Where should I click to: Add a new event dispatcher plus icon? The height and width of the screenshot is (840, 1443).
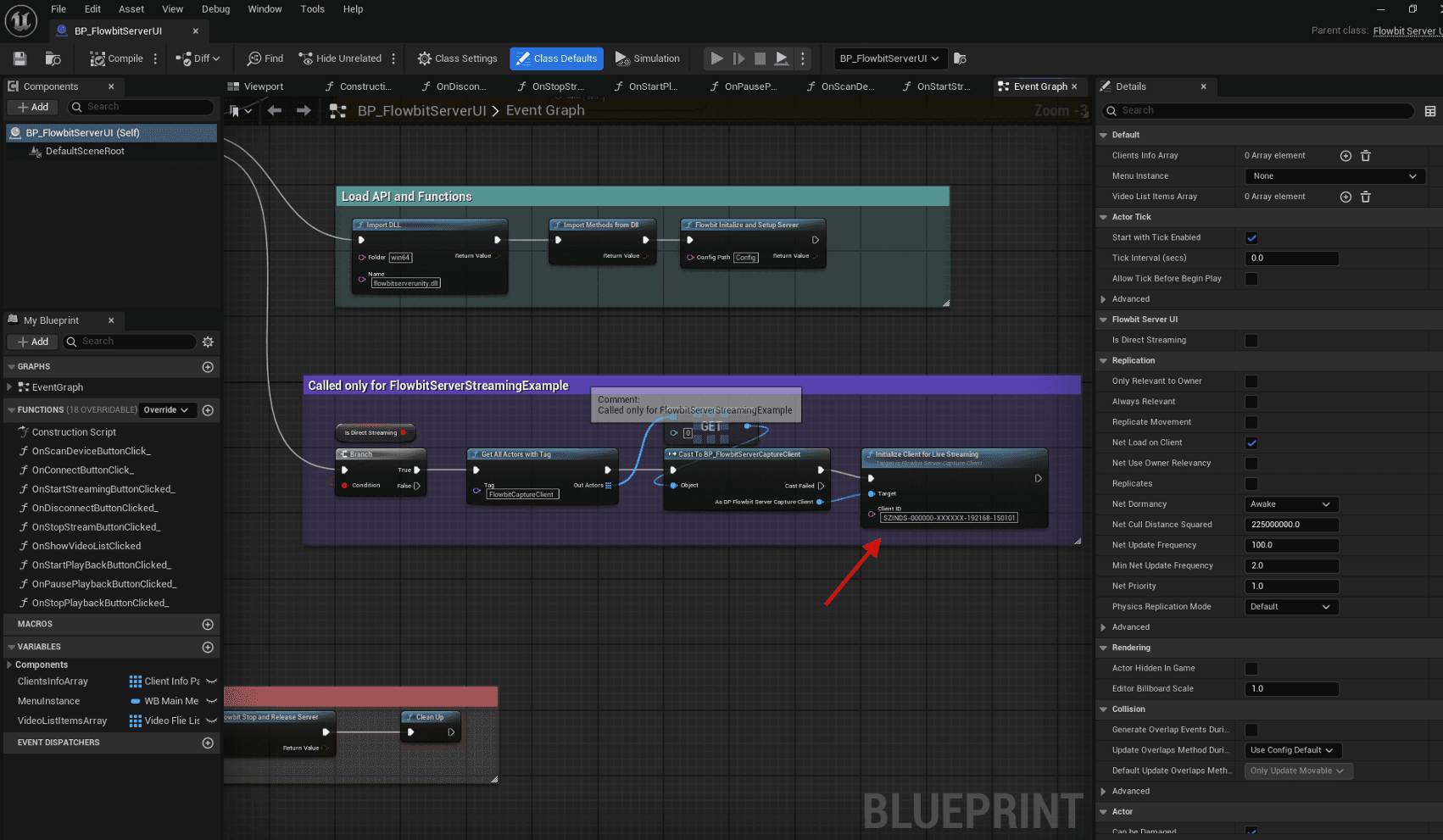tap(208, 743)
